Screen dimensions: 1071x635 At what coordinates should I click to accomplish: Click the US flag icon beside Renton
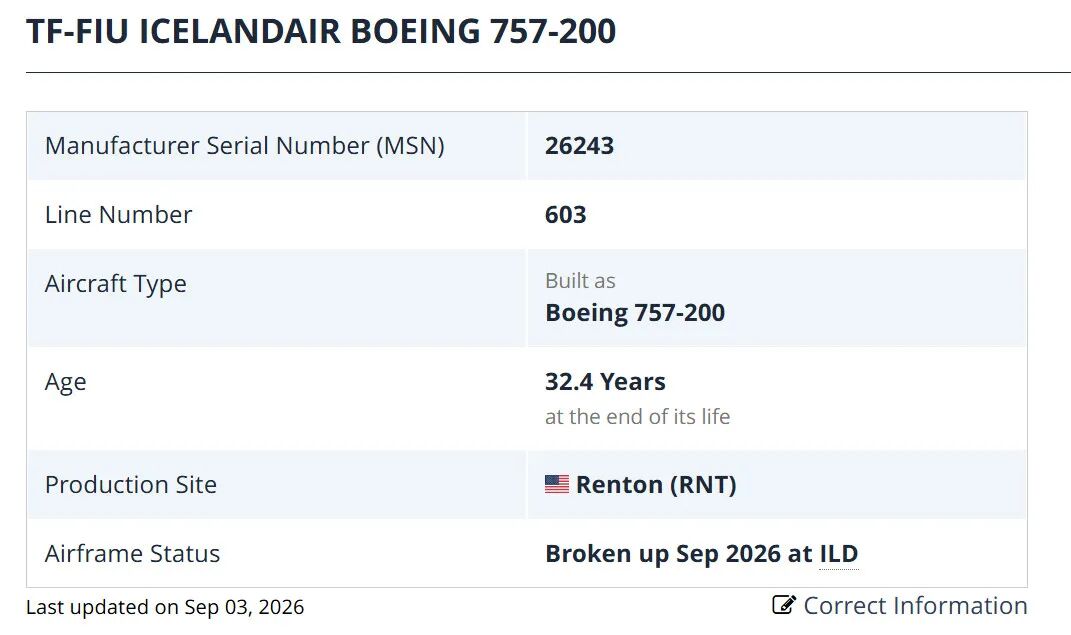point(557,484)
